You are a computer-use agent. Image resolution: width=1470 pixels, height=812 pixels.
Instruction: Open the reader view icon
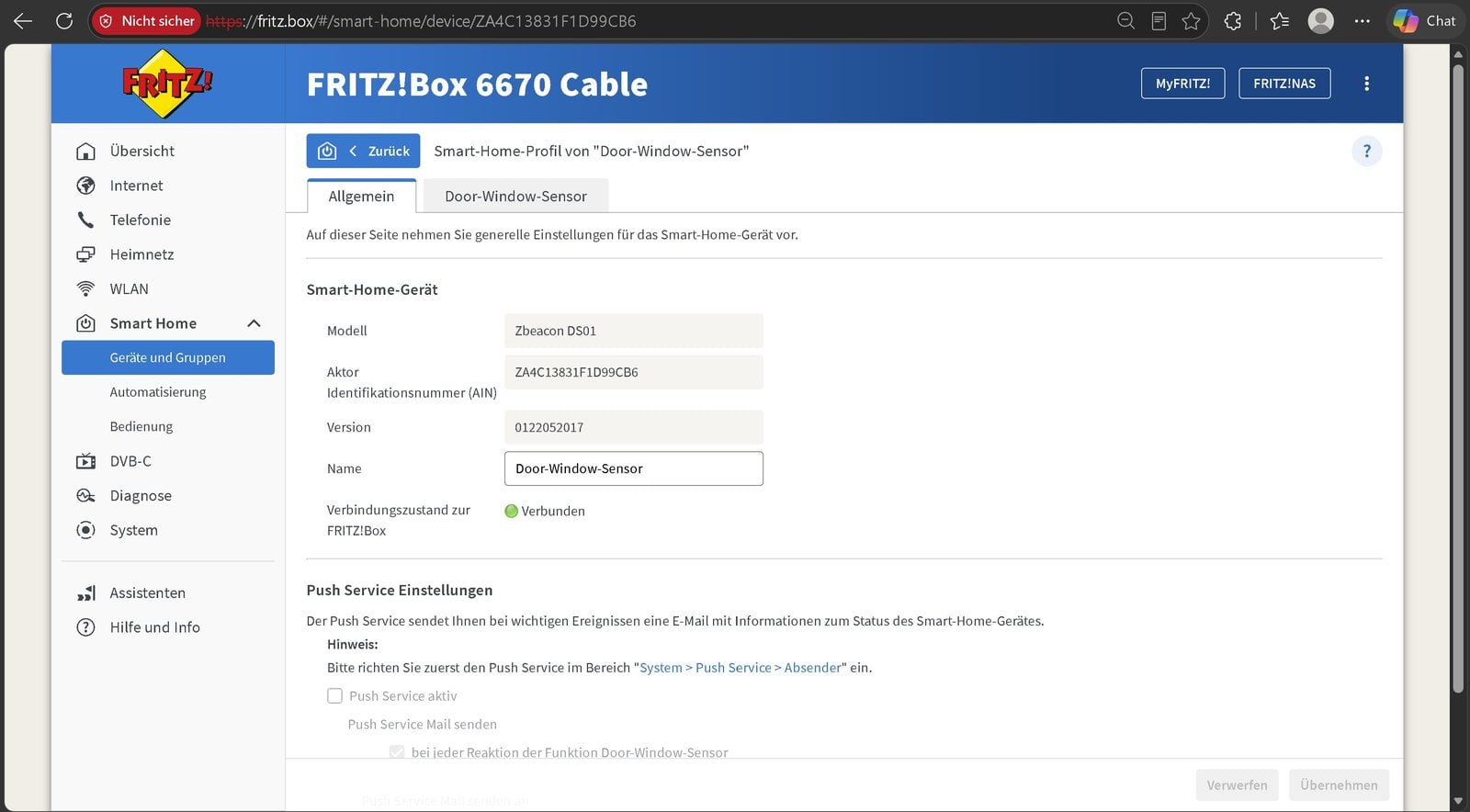point(1159,21)
